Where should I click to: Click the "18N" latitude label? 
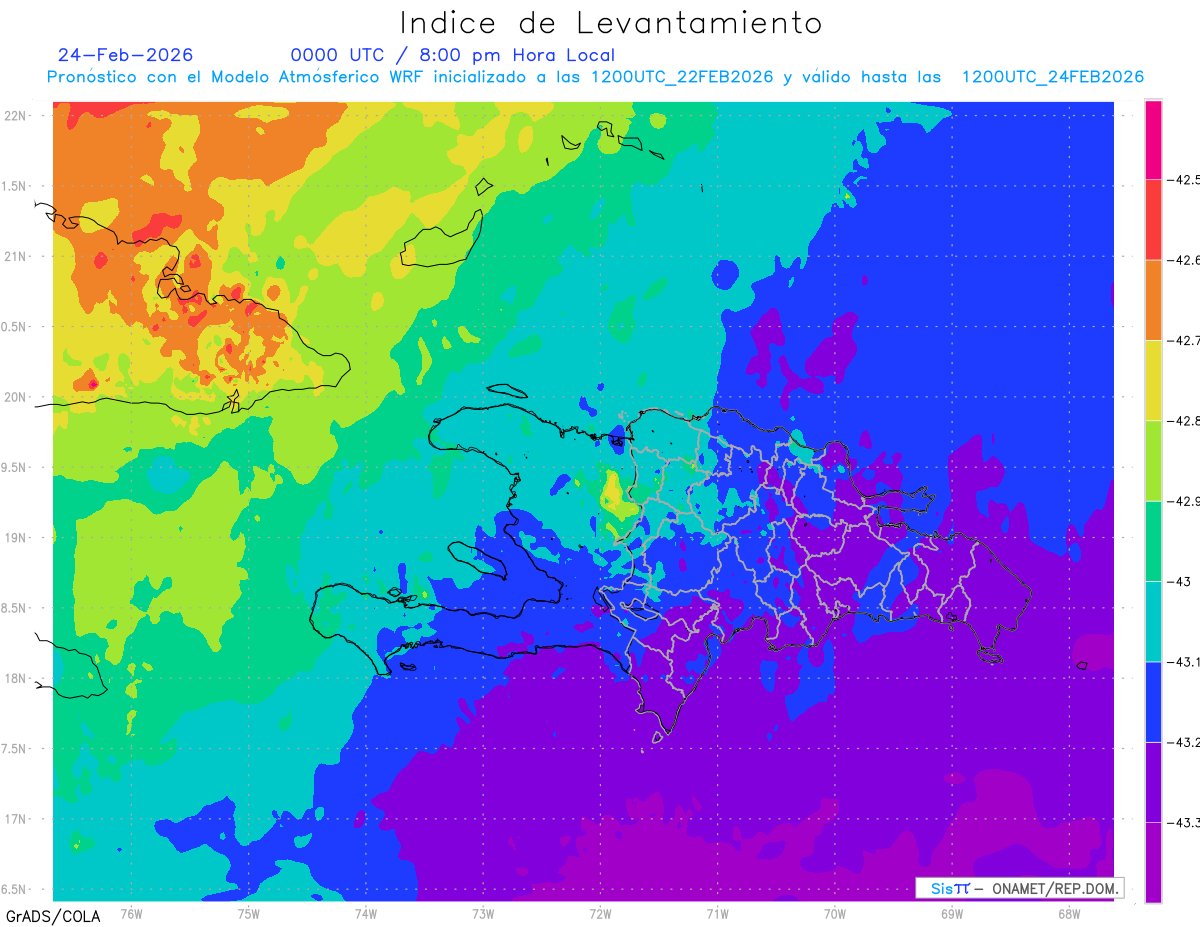click(x=16, y=678)
